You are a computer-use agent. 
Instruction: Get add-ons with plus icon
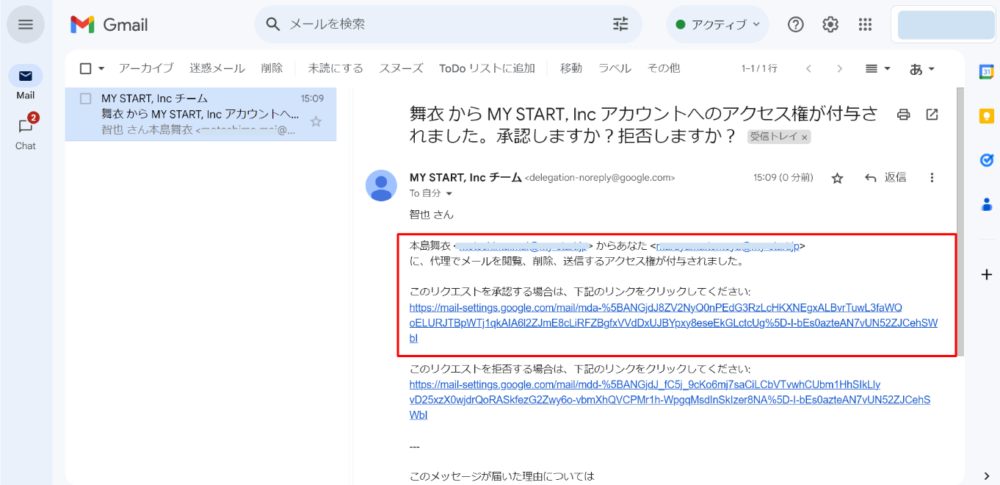coord(987,275)
